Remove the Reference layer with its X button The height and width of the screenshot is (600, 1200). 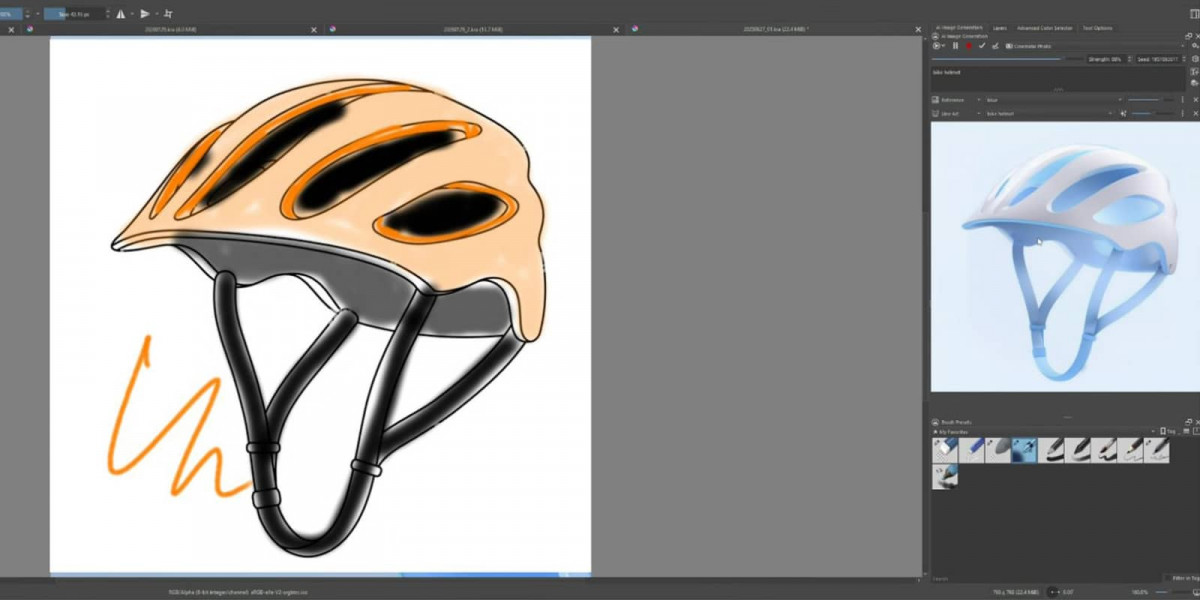[x=1194, y=99]
